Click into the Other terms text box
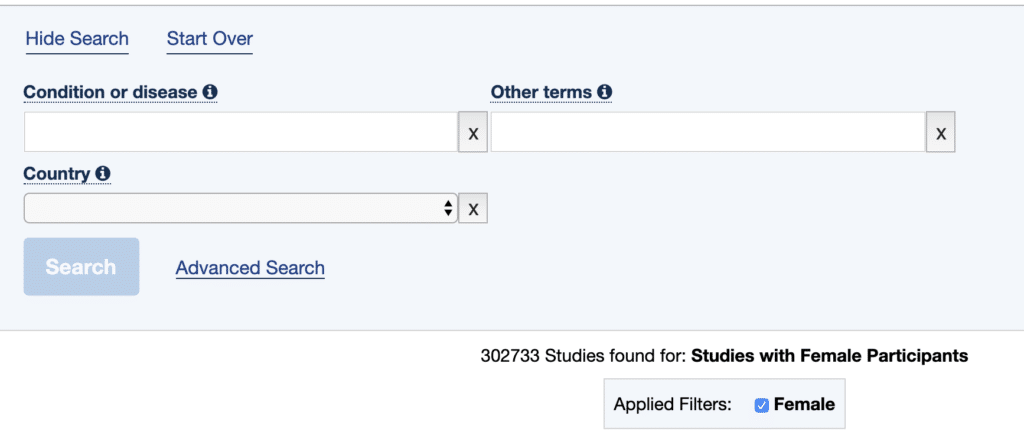 [708, 132]
